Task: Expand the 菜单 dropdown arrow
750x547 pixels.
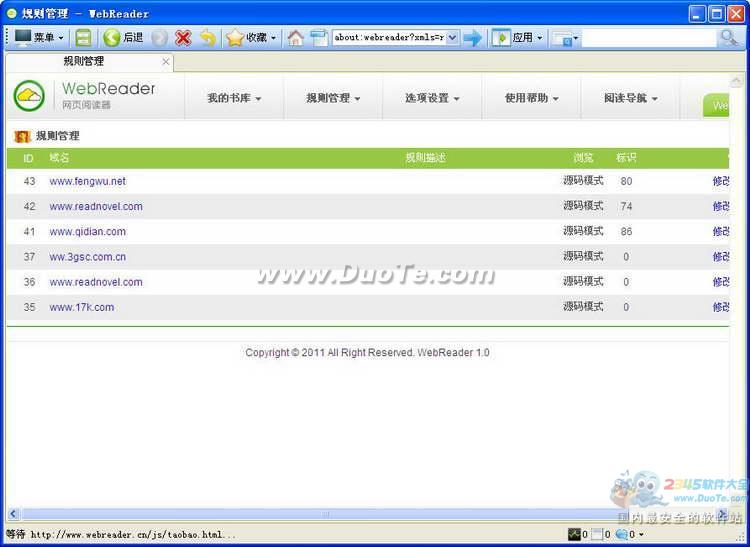Action: pyautogui.click(x=61, y=38)
